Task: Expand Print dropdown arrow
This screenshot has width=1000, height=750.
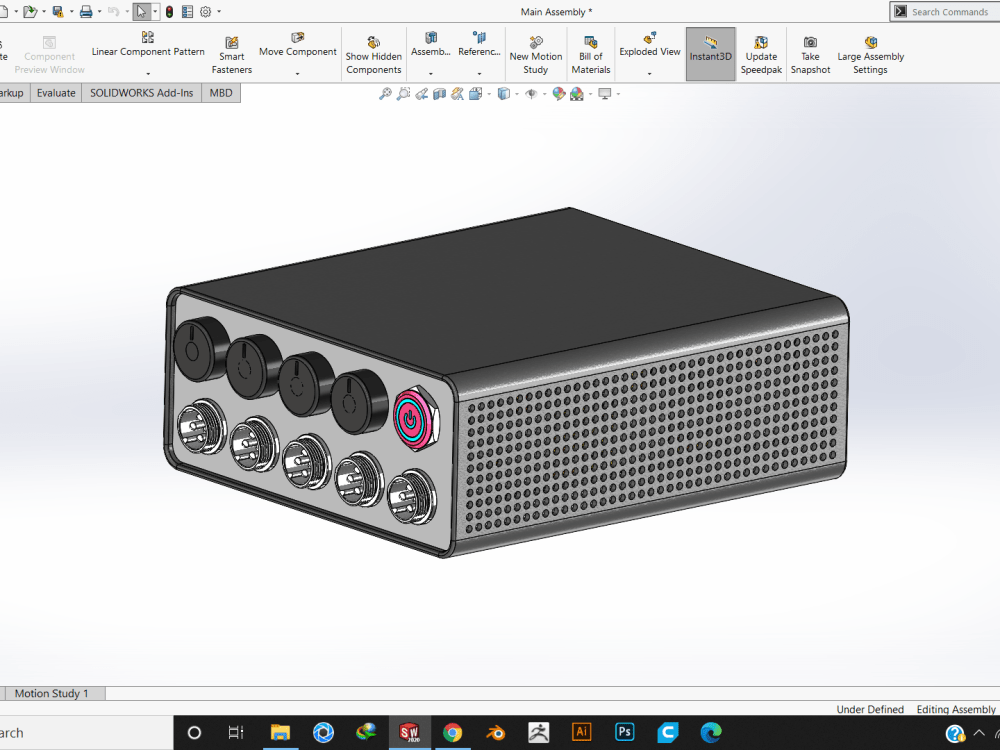Action: [x=99, y=11]
